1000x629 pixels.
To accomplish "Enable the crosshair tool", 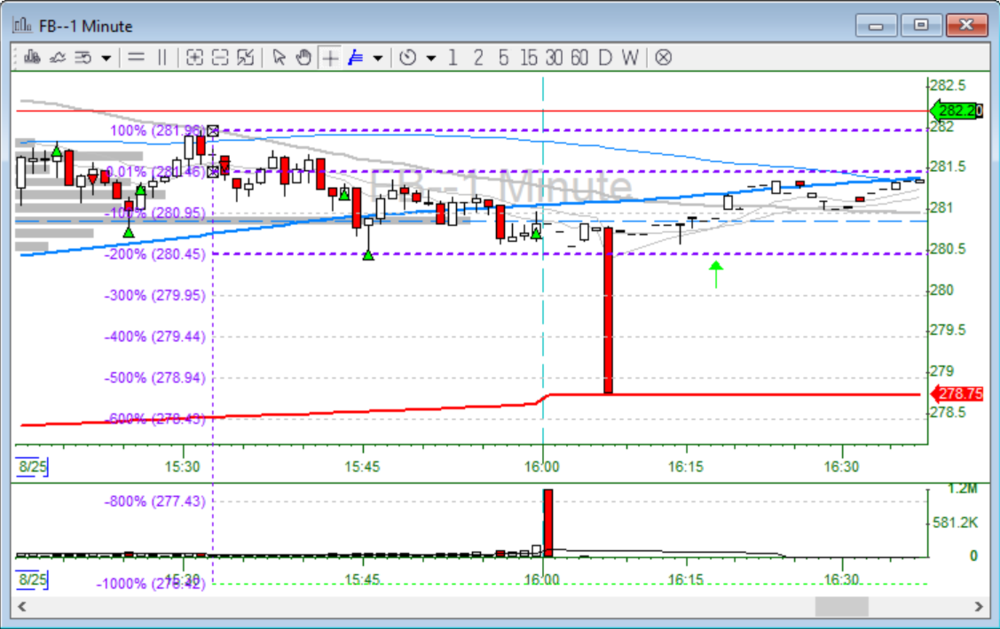I will click(x=328, y=57).
